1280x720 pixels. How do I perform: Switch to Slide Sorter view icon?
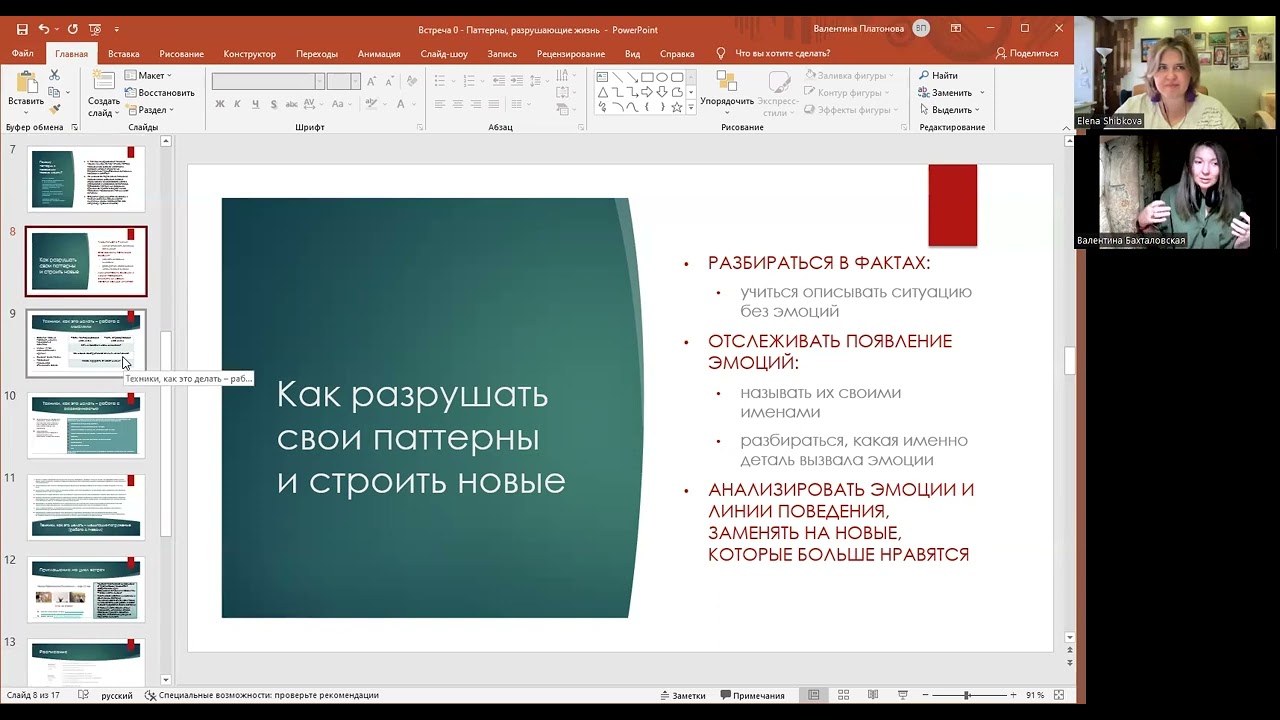tap(843, 695)
